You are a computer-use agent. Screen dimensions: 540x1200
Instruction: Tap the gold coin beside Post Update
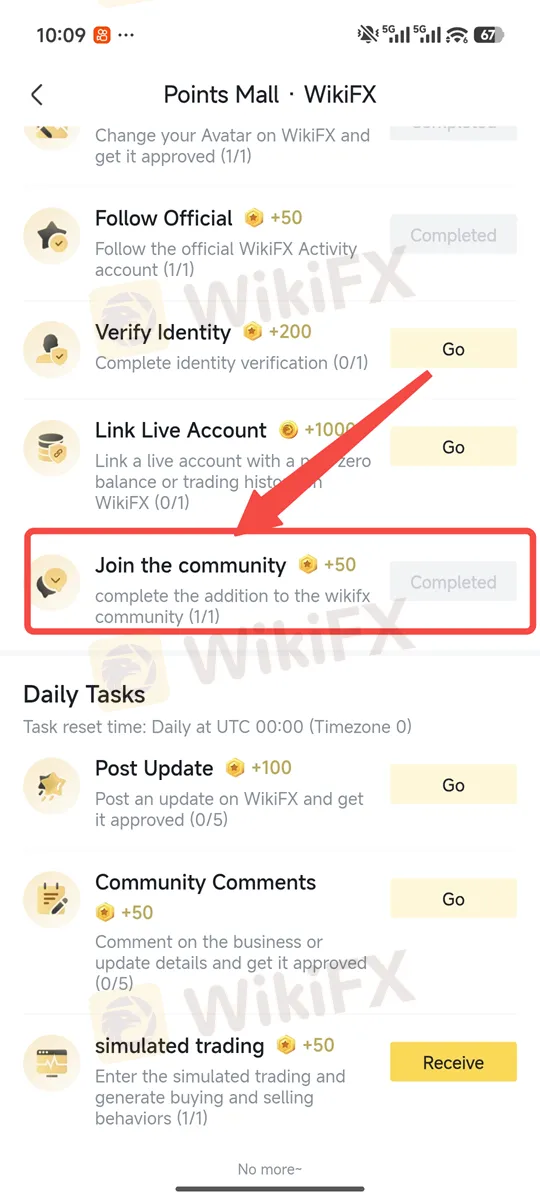235,768
